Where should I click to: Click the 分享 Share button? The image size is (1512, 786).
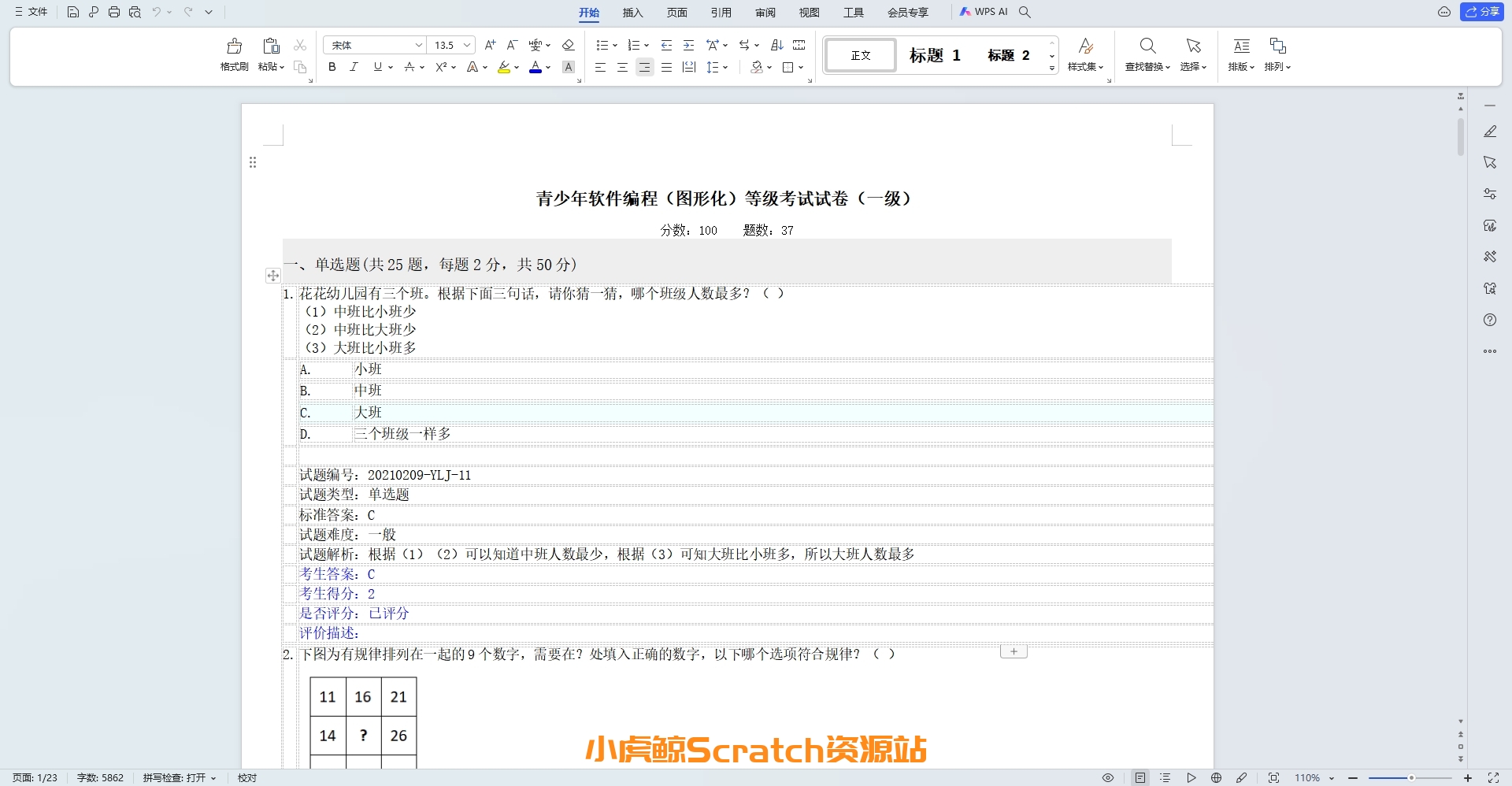[1482, 12]
